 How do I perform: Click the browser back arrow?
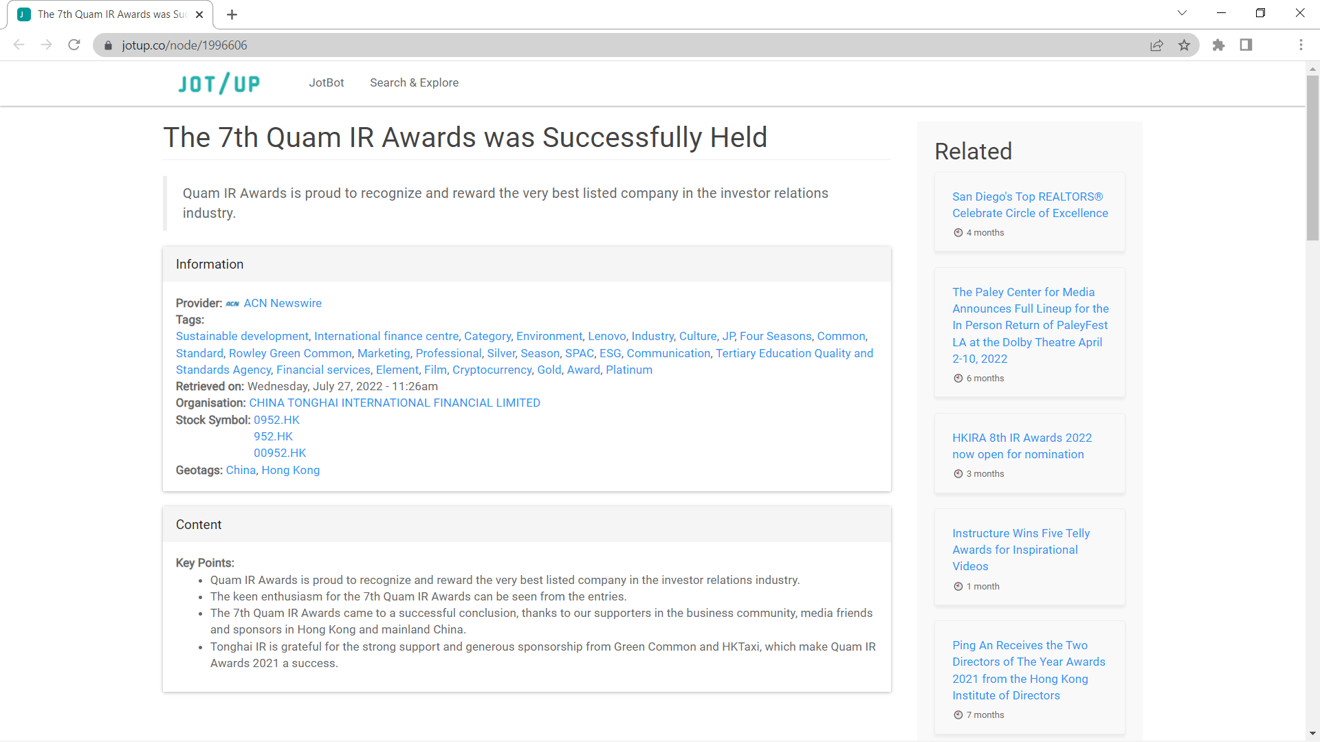[x=19, y=45]
